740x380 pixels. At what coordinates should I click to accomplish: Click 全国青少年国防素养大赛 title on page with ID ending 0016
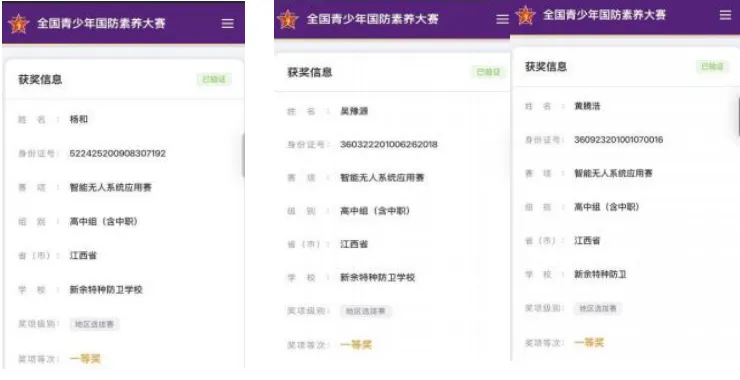tap(605, 15)
